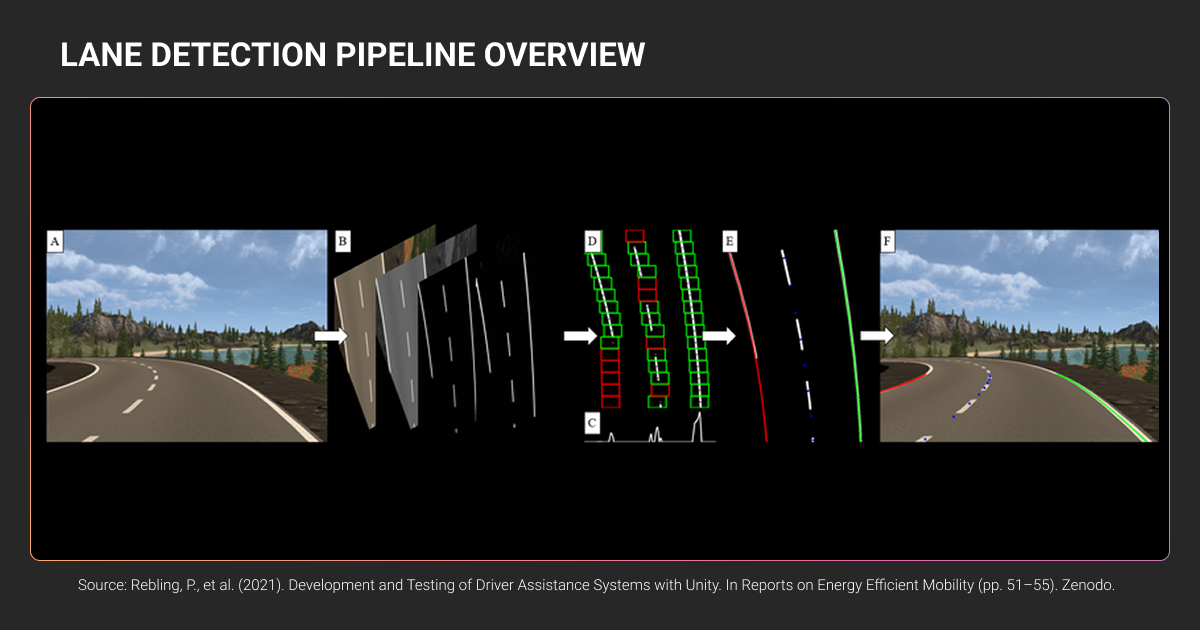The width and height of the screenshot is (1200, 630).
Task: Click the "F" panel label
Action: (x=888, y=241)
